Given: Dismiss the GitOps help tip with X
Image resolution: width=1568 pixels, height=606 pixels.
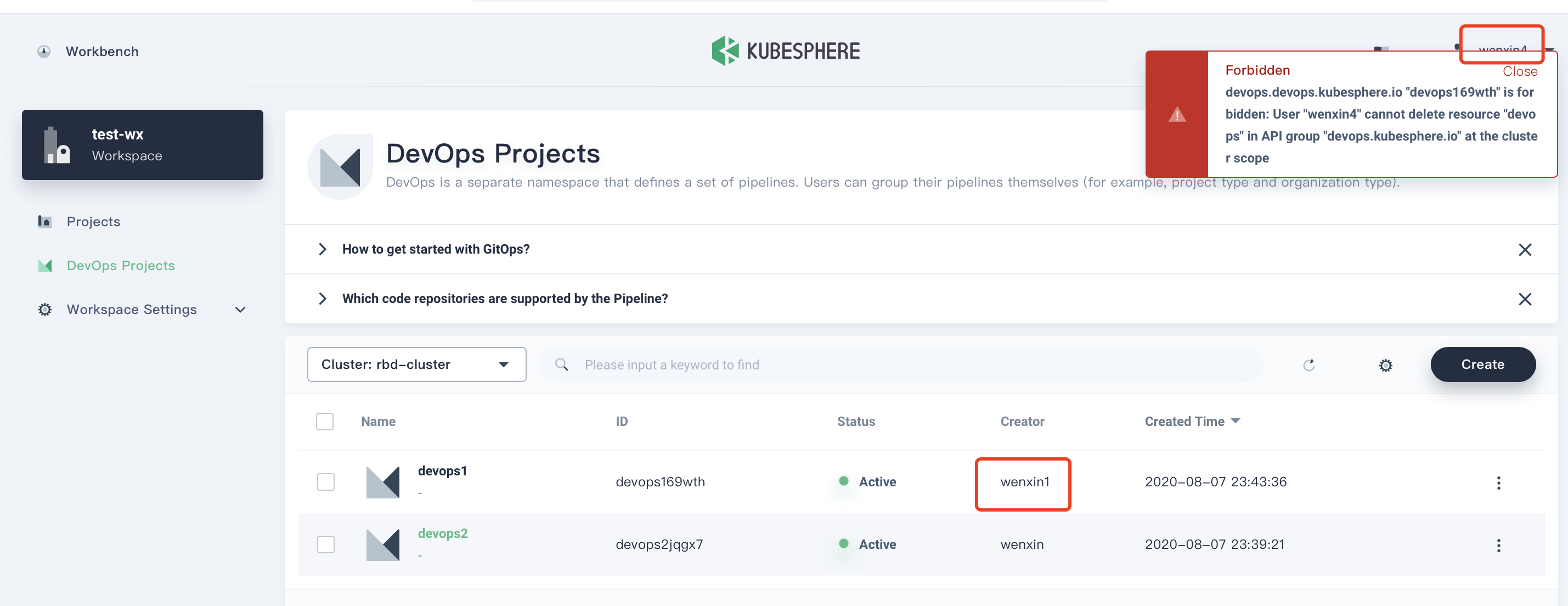Looking at the screenshot, I should coord(1524,250).
